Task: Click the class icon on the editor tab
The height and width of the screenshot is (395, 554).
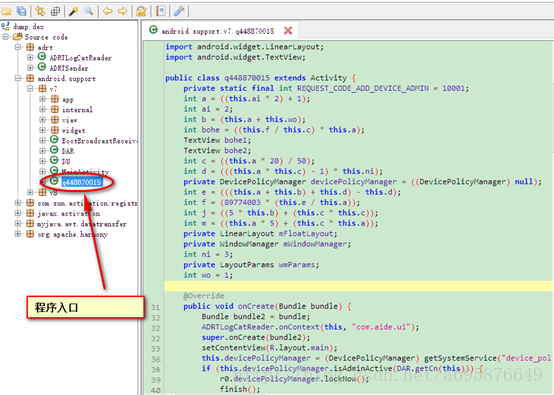Action: pos(153,30)
